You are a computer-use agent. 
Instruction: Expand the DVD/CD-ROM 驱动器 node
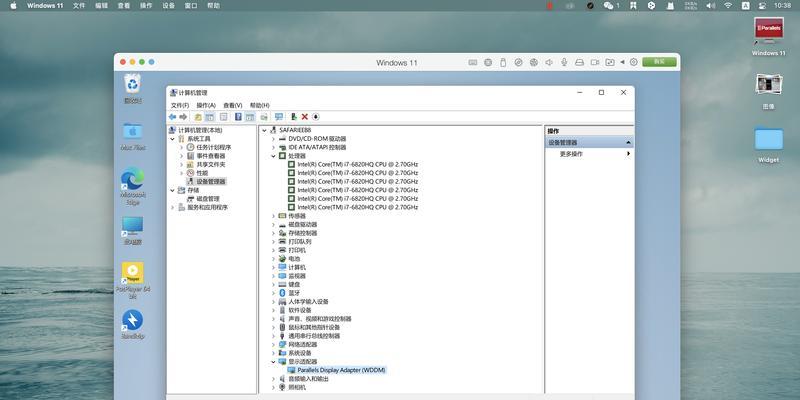click(273, 139)
